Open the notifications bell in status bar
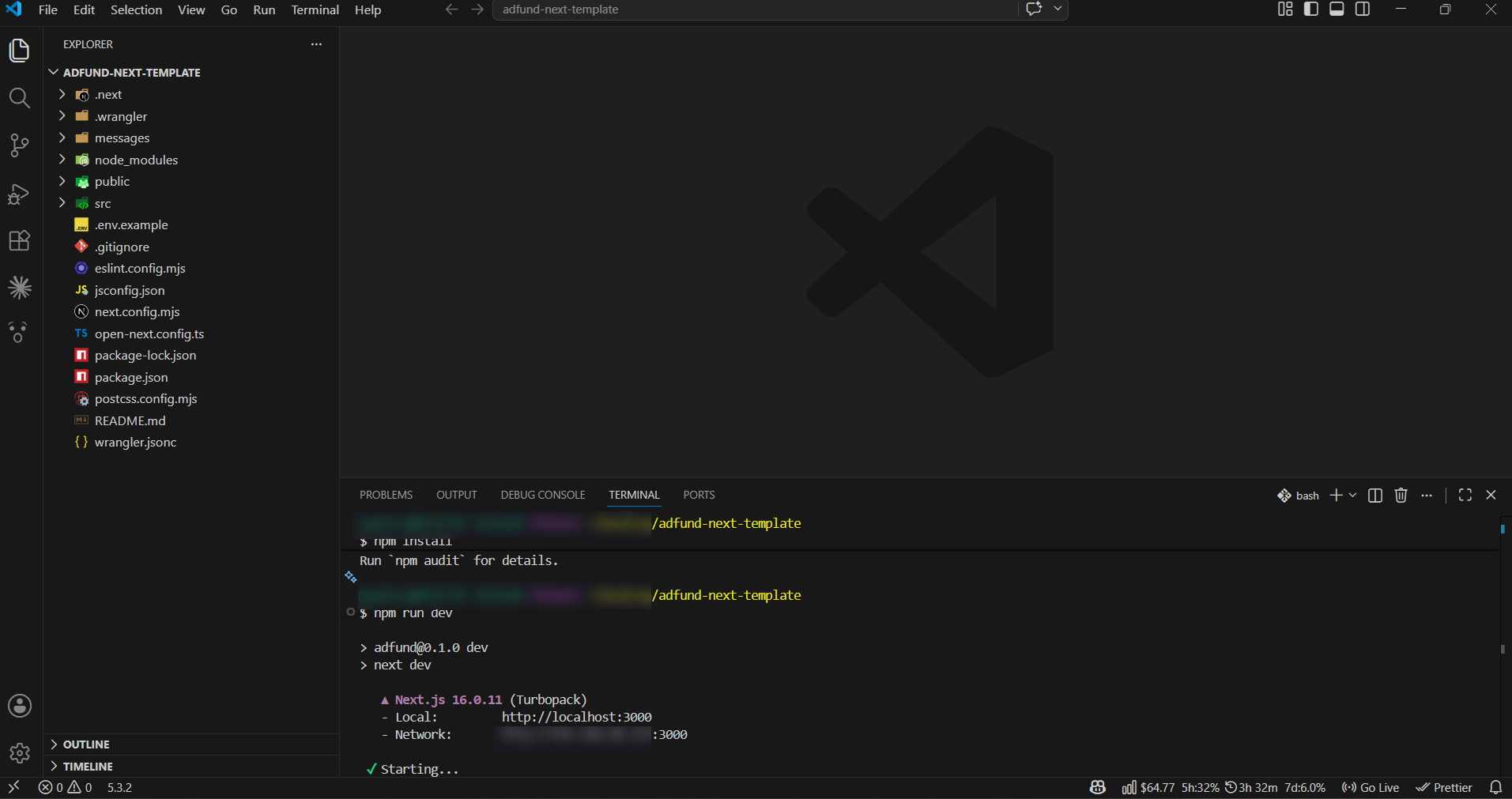This screenshot has width=1512, height=799. 1495,787
